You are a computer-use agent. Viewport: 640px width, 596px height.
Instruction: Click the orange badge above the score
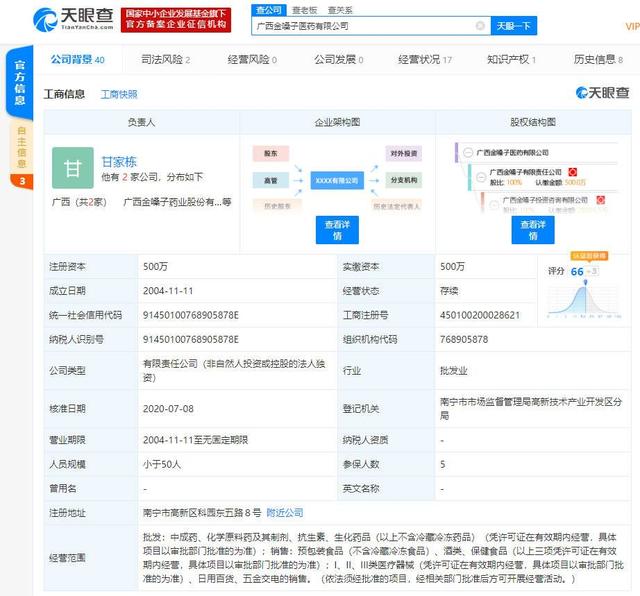(x=589, y=256)
